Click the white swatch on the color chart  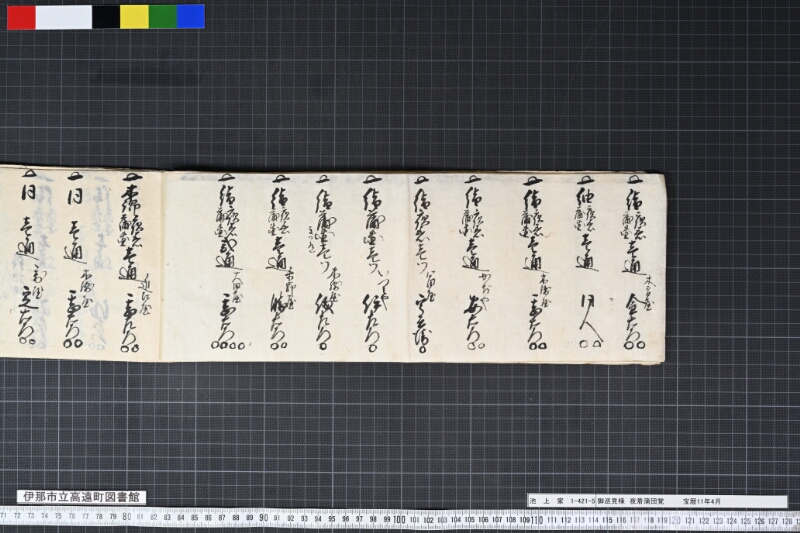[x=64, y=17]
